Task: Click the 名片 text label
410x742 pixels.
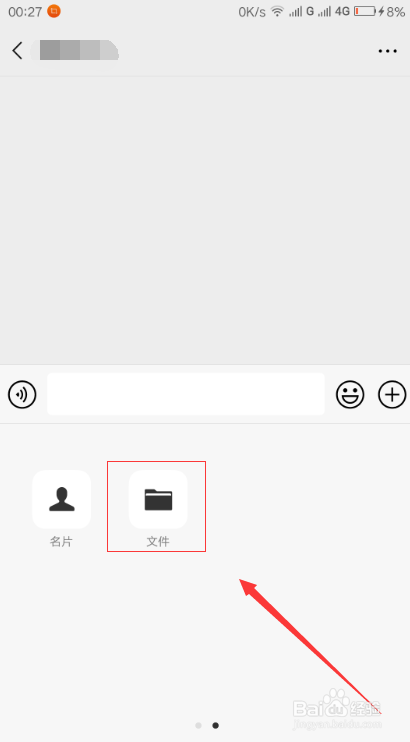Action: (61, 542)
